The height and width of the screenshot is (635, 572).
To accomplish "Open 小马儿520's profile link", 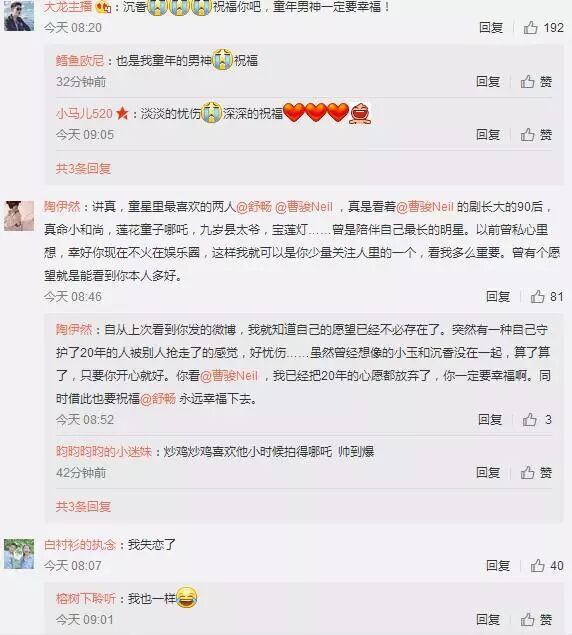I will coord(84,114).
